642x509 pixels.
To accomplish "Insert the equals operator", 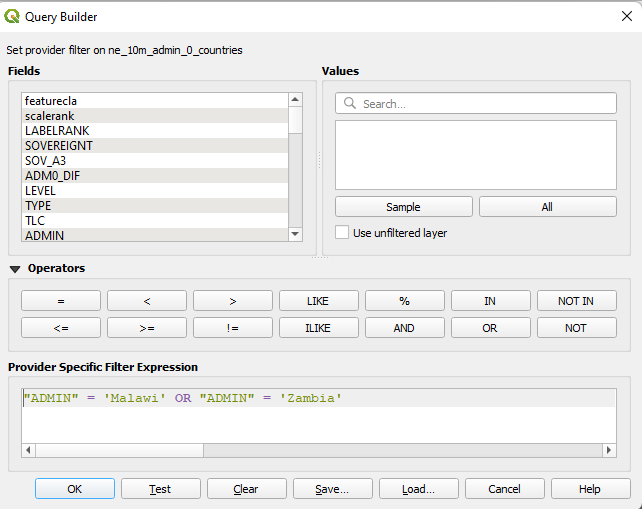I will 61,301.
